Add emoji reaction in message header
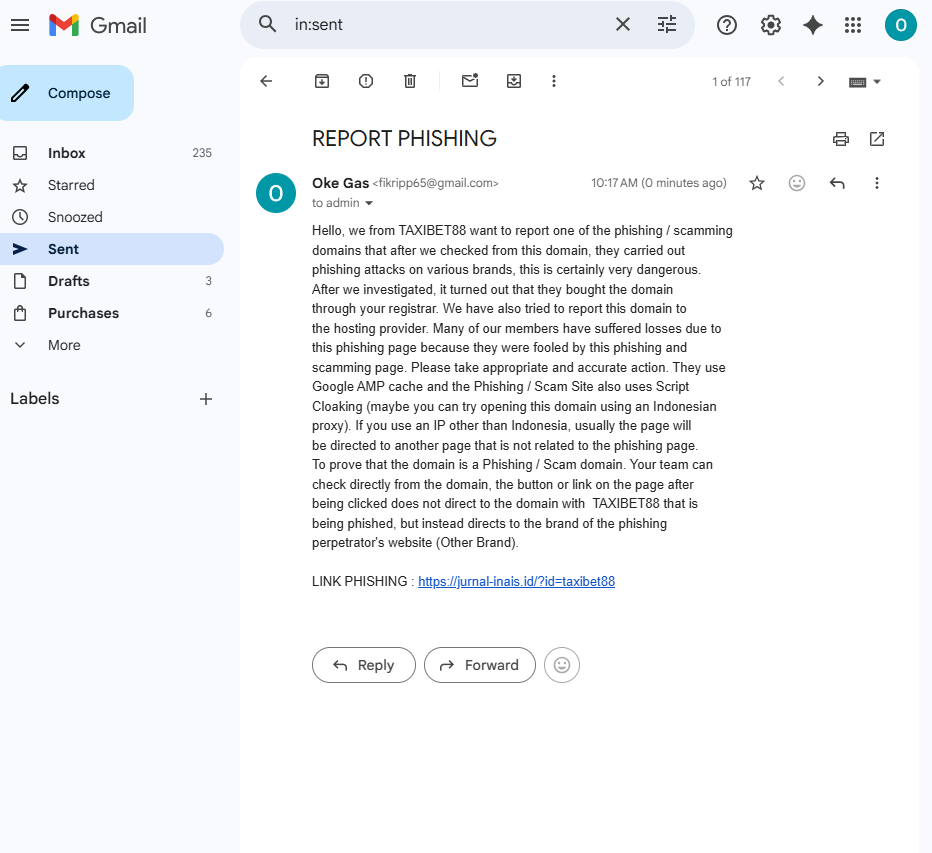 pyautogui.click(x=796, y=183)
